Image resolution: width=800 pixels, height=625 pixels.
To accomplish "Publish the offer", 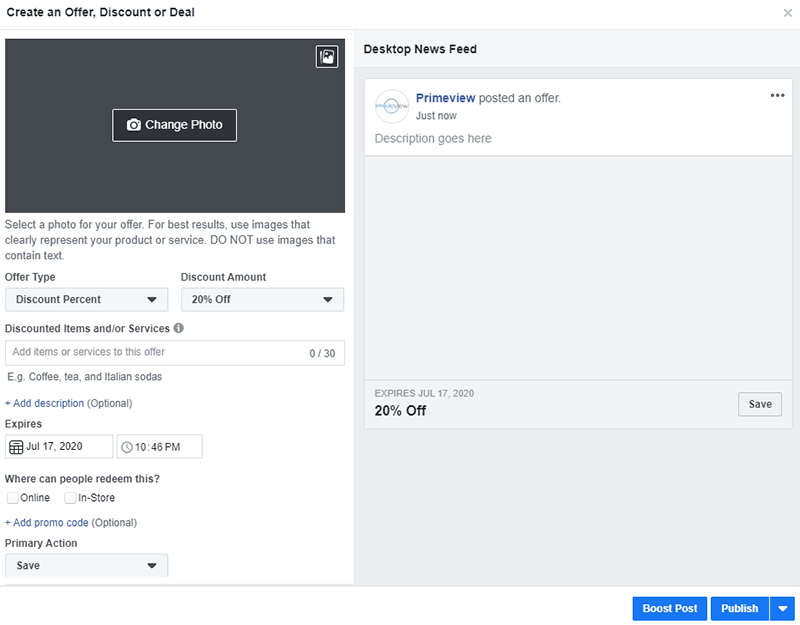I will tap(739, 608).
